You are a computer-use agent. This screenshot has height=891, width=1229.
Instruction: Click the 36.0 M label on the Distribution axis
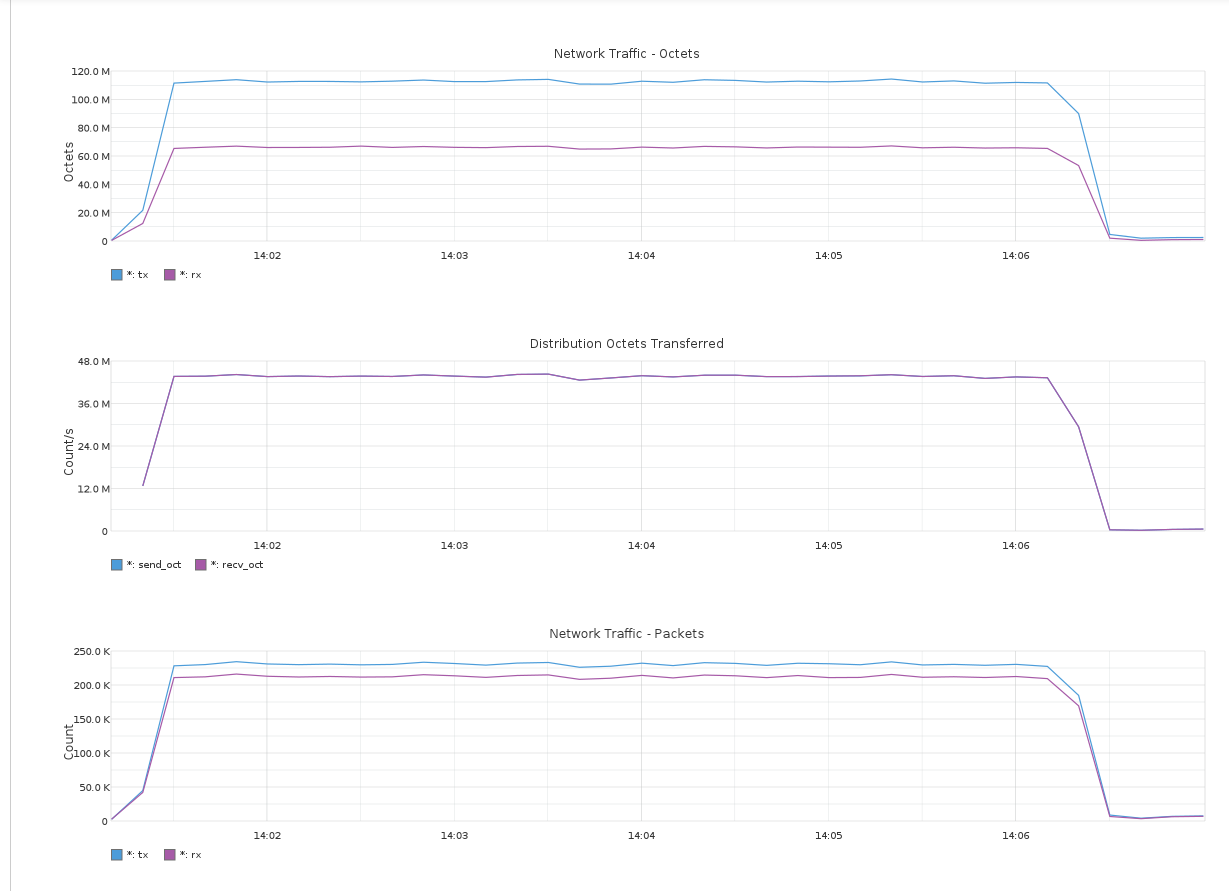click(93, 403)
